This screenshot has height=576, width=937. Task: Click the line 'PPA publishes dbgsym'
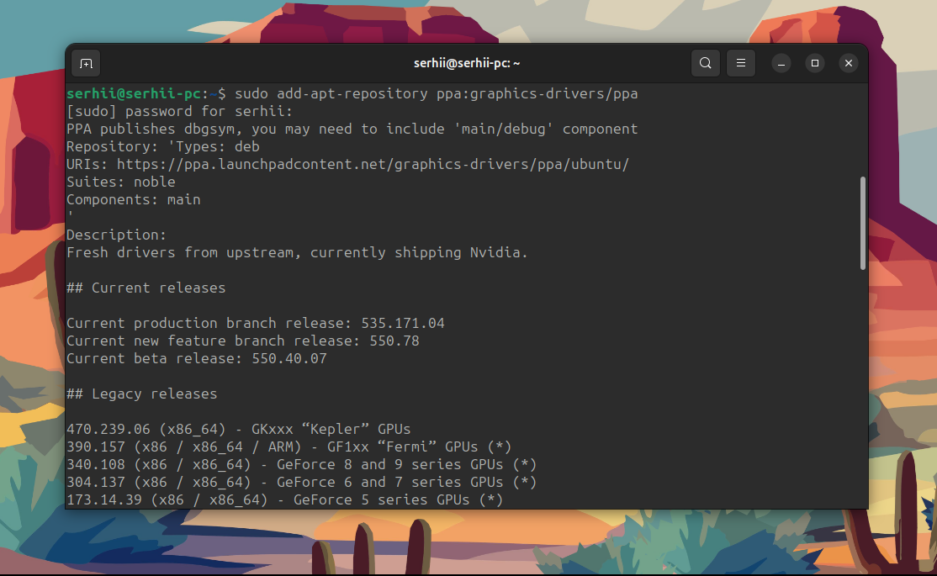(x=352, y=129)
